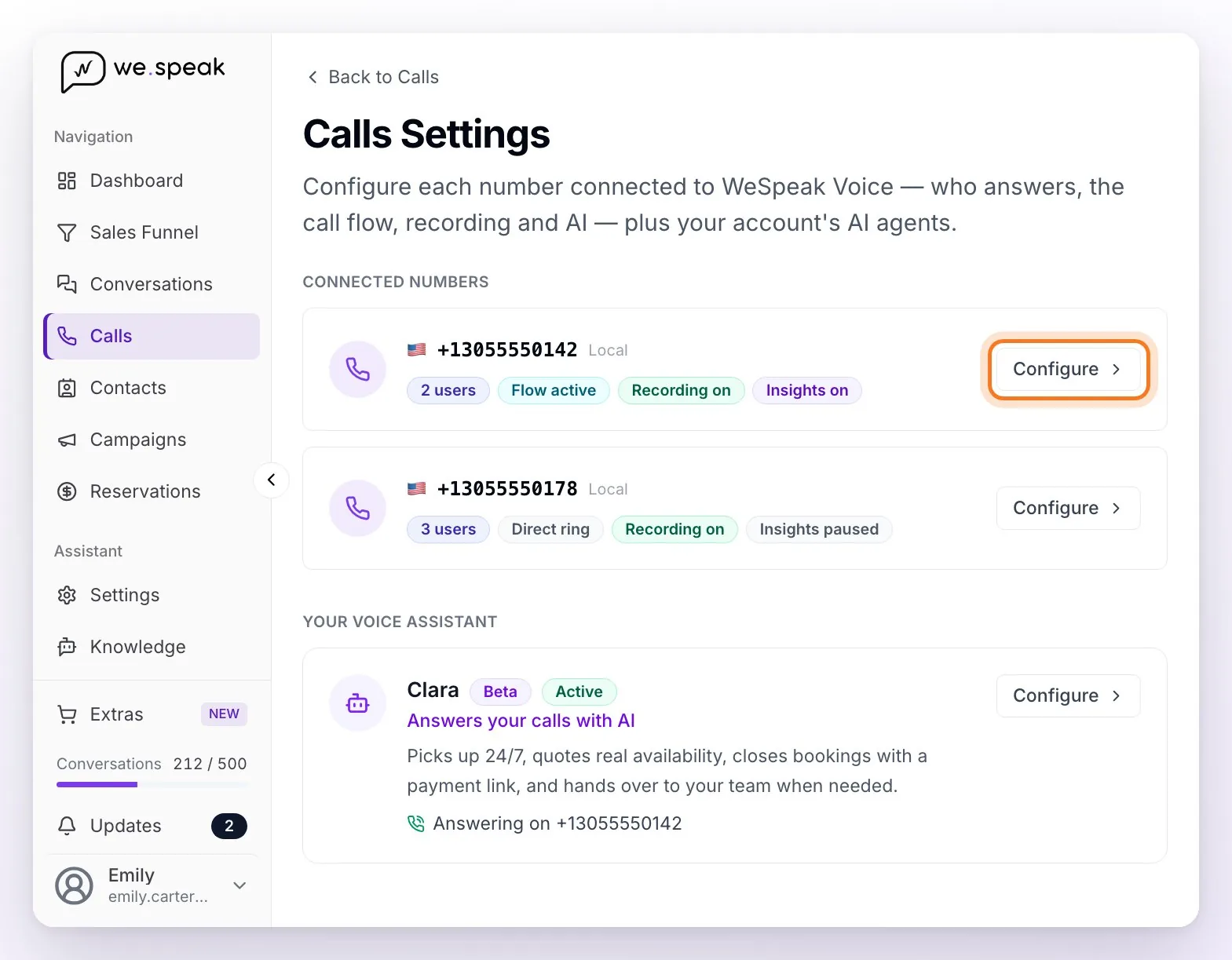Click the Settings gear icon
This screenshot has height=960, width=1232.
click(67, 595)
